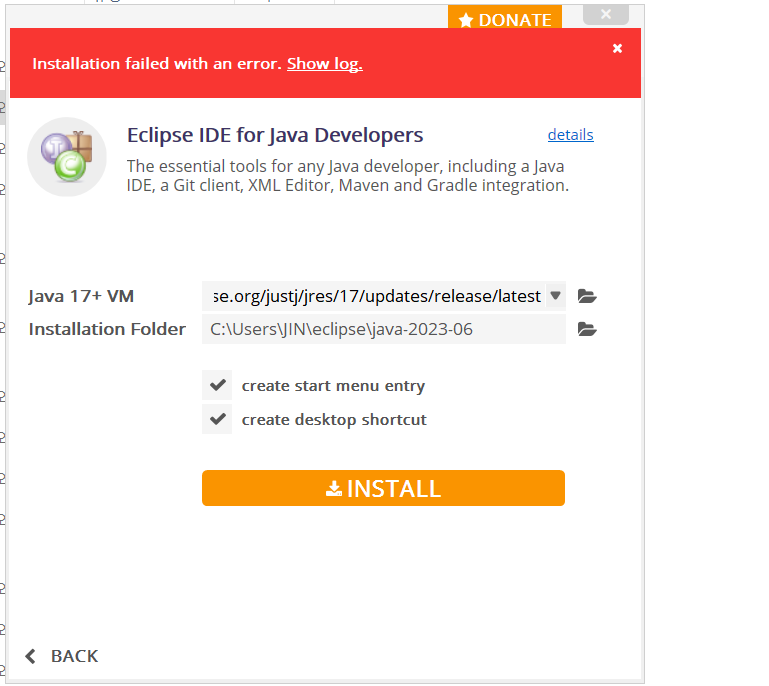Browse for Java VM folder icon
Image resolution: width=769 pixels, height=686 pixels.
(x=587, y=296)
